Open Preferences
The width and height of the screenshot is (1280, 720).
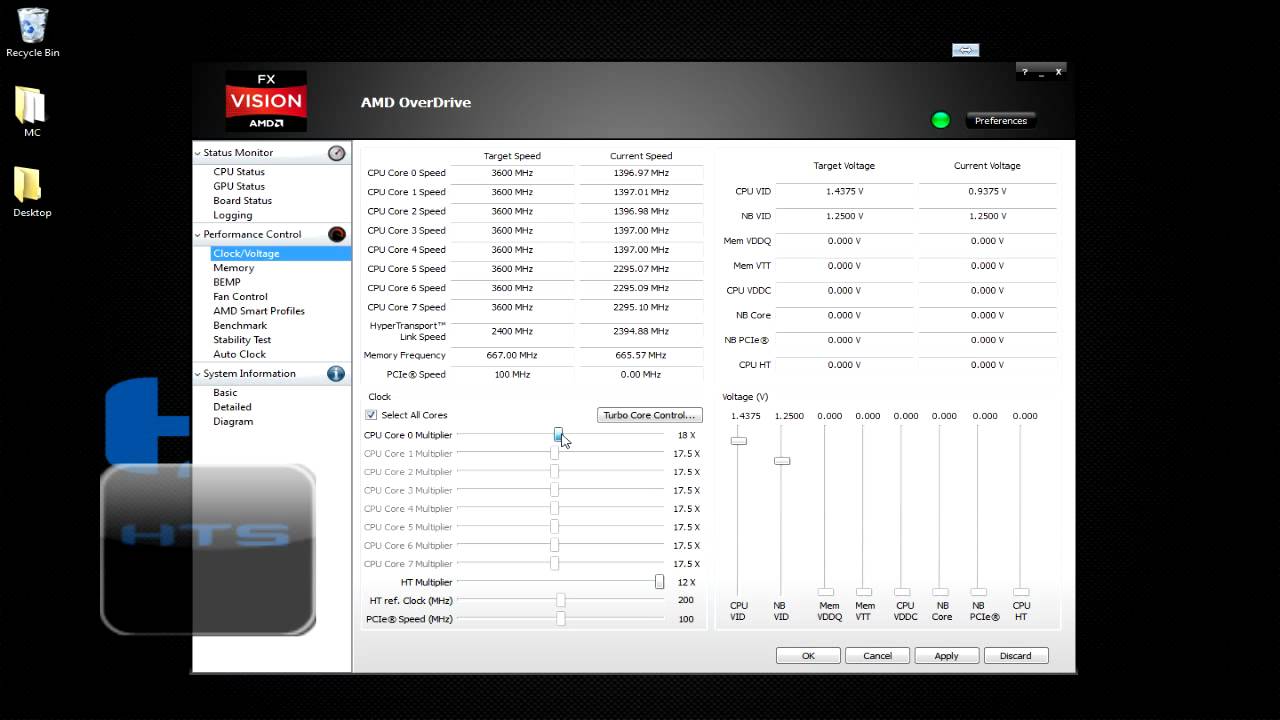(x=1001, y=121)
